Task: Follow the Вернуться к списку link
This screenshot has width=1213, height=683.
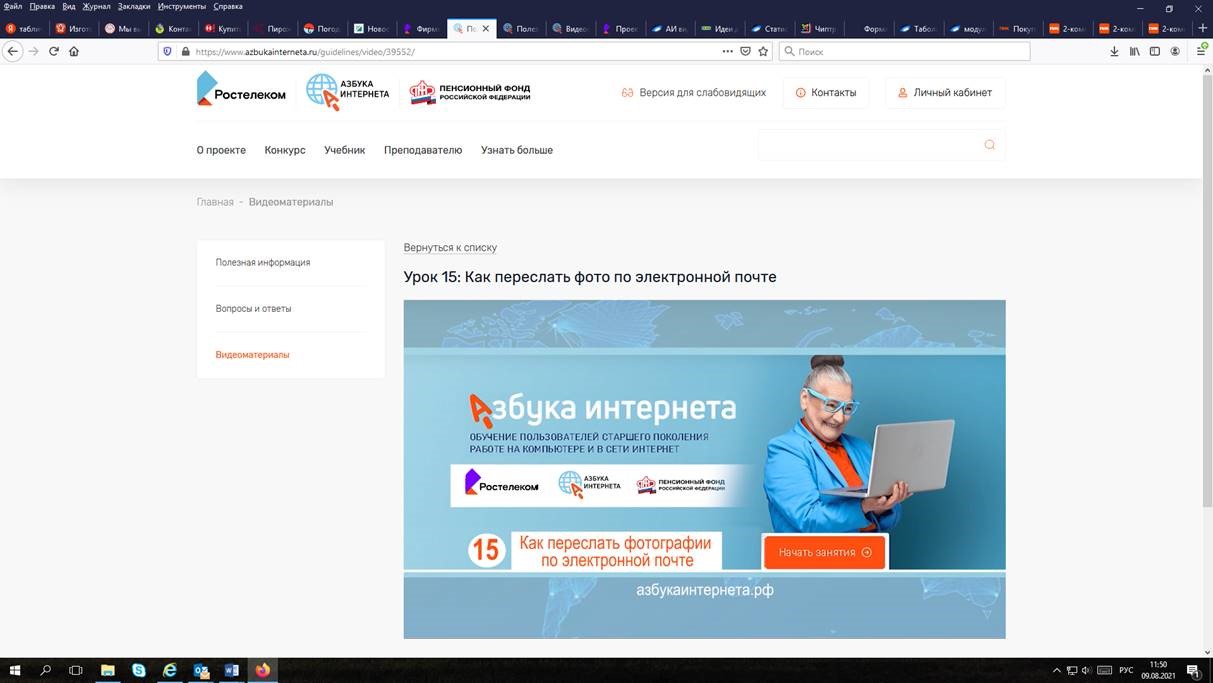Action: pyautogui.click(x=450, y=247)
